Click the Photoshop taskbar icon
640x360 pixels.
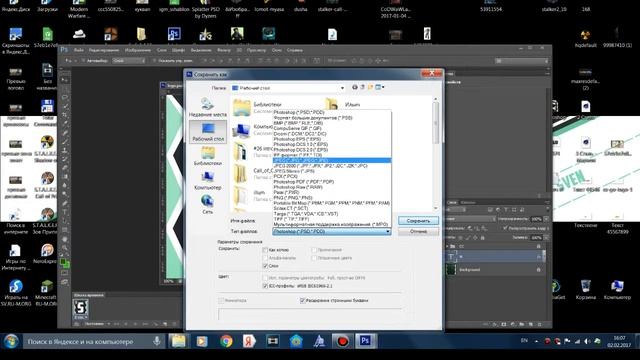(365, 341)
